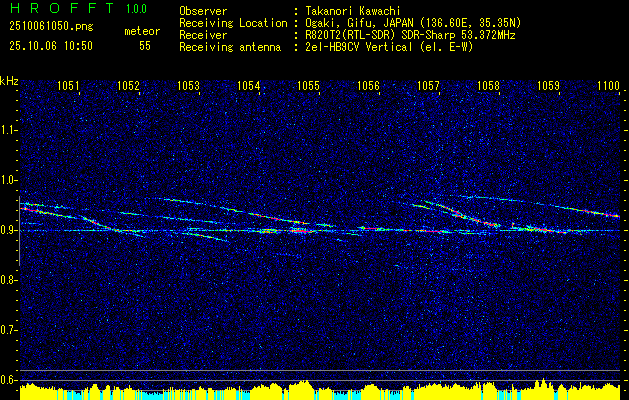Image resolution: width=629 pixels, height=400 pixels.
Task: Click the 1100 time axis marker
Action: [x=609, y=86]
